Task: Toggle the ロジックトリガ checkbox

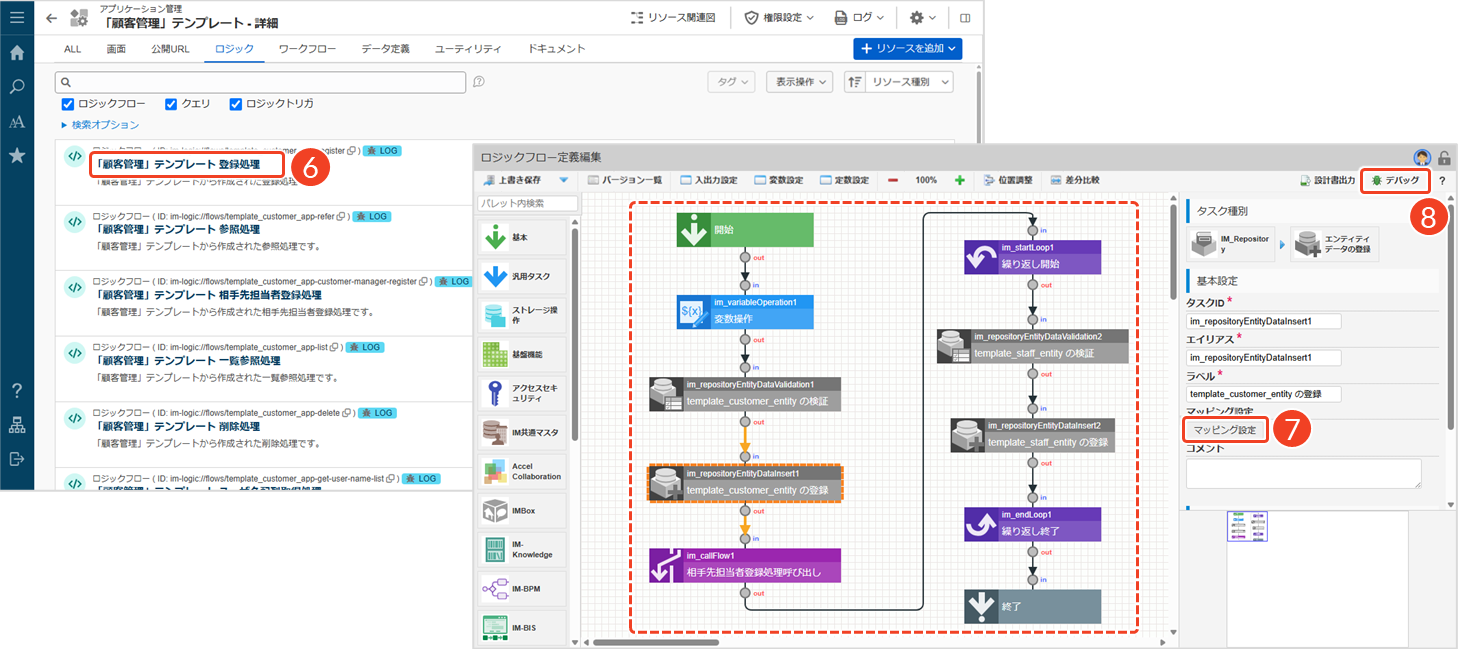Action: point(236,104)
